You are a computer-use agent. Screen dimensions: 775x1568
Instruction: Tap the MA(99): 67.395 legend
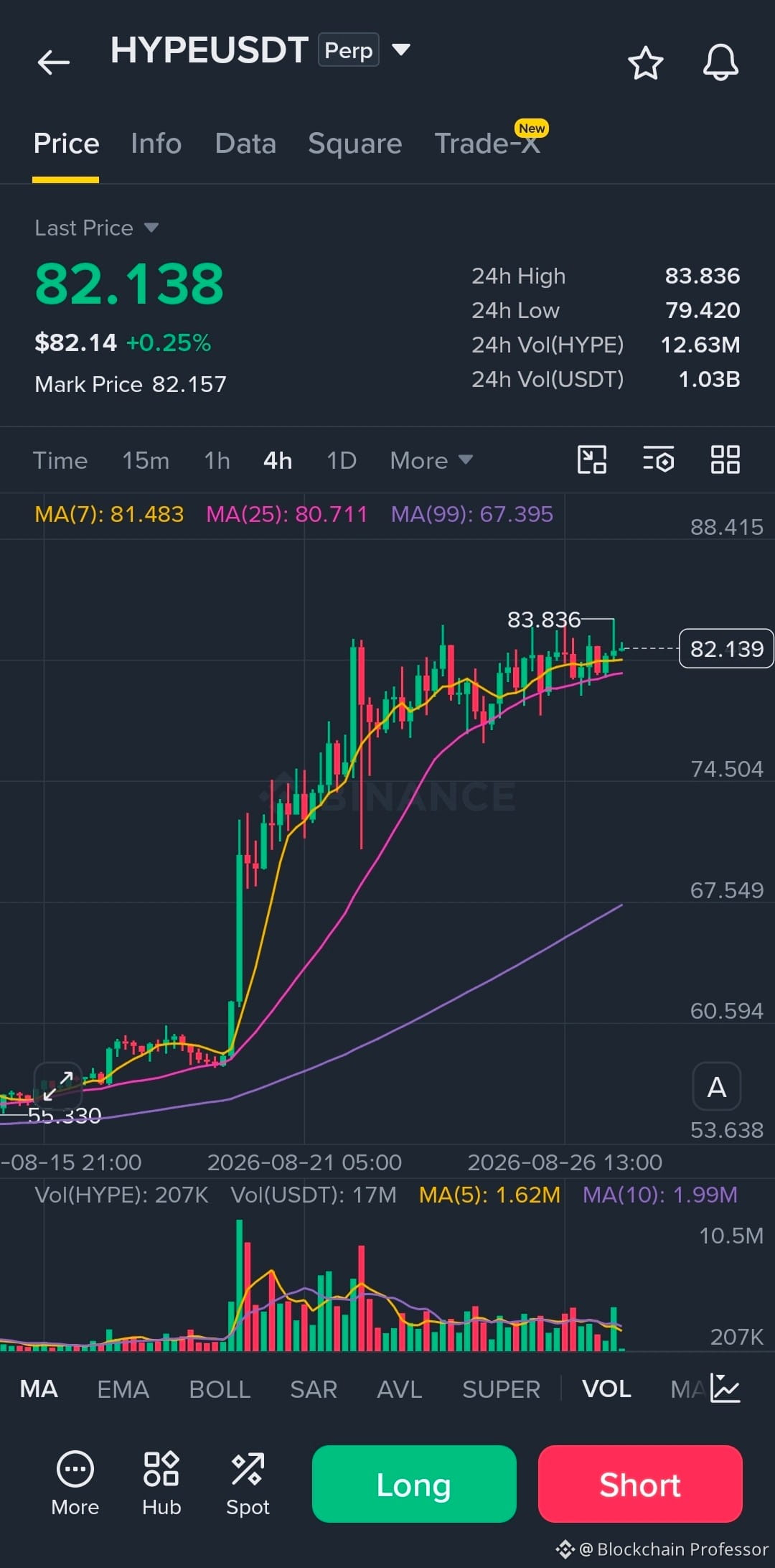click(x=472, y=514)
